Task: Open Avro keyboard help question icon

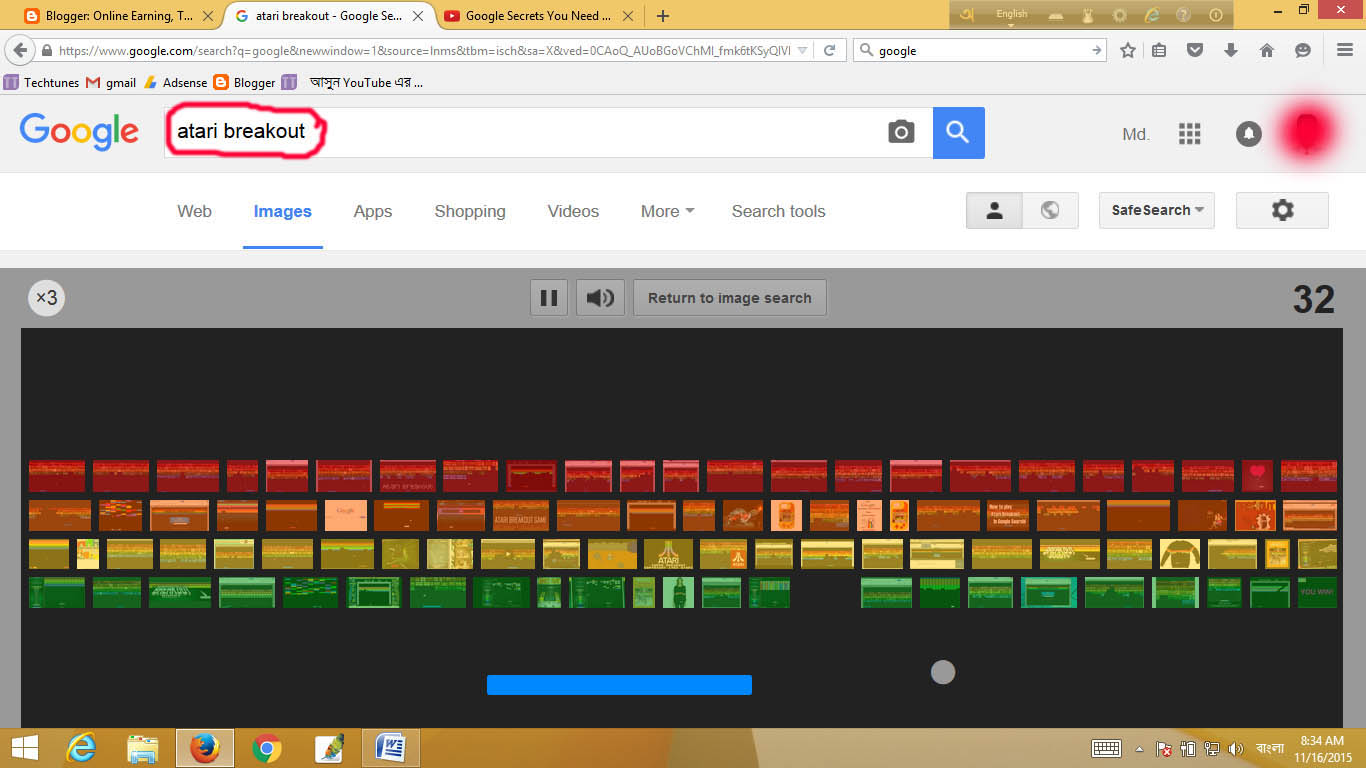Action: tap(1183, 15)
